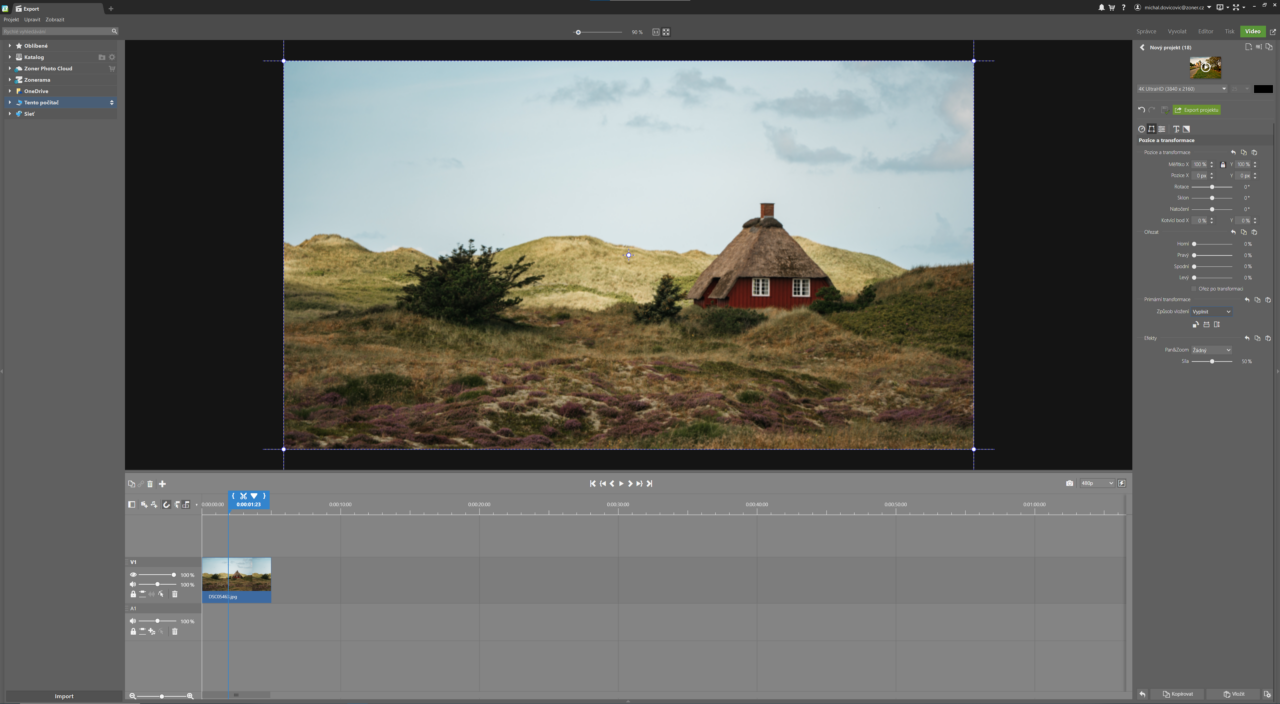Open the Způsob vložení dropdown showing Vyplnit
Viewport: 1280px width, 704px height.
(1210, 311)
